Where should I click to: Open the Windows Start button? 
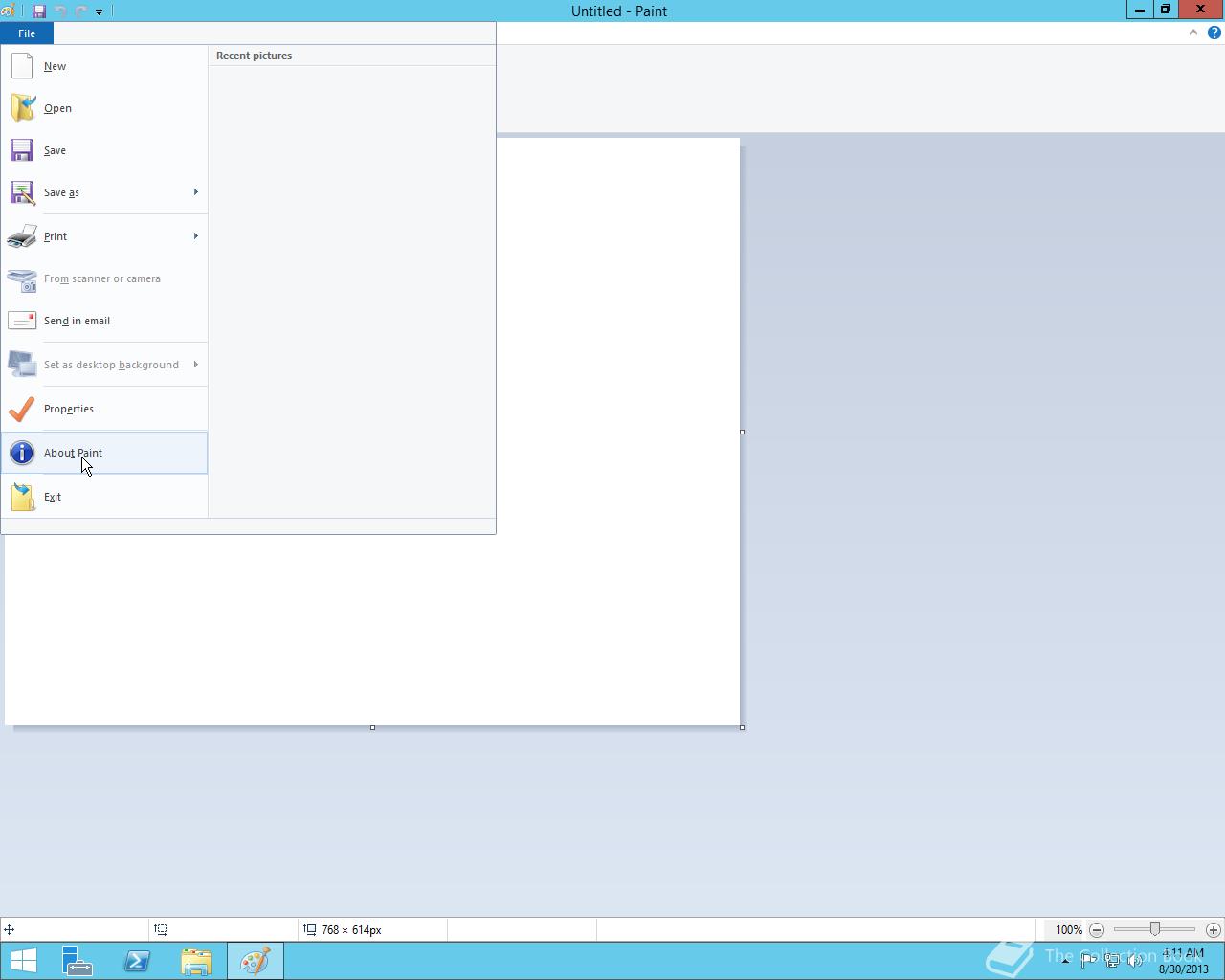pos(23,961)
